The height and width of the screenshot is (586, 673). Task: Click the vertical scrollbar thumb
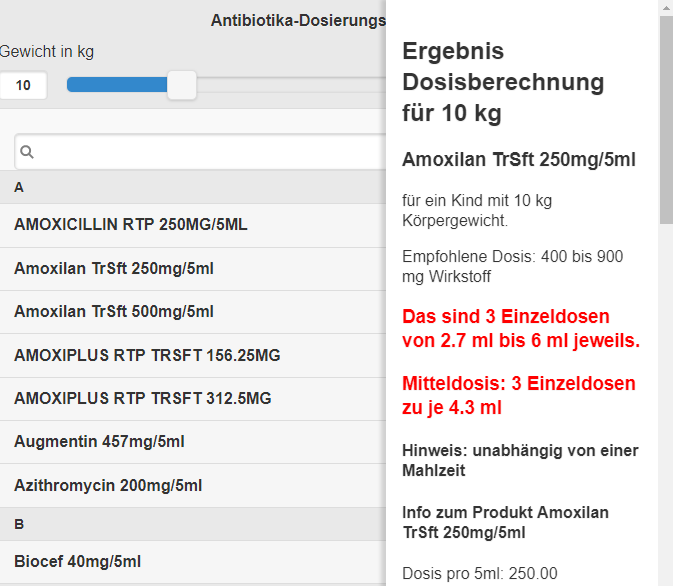(666, 120)
